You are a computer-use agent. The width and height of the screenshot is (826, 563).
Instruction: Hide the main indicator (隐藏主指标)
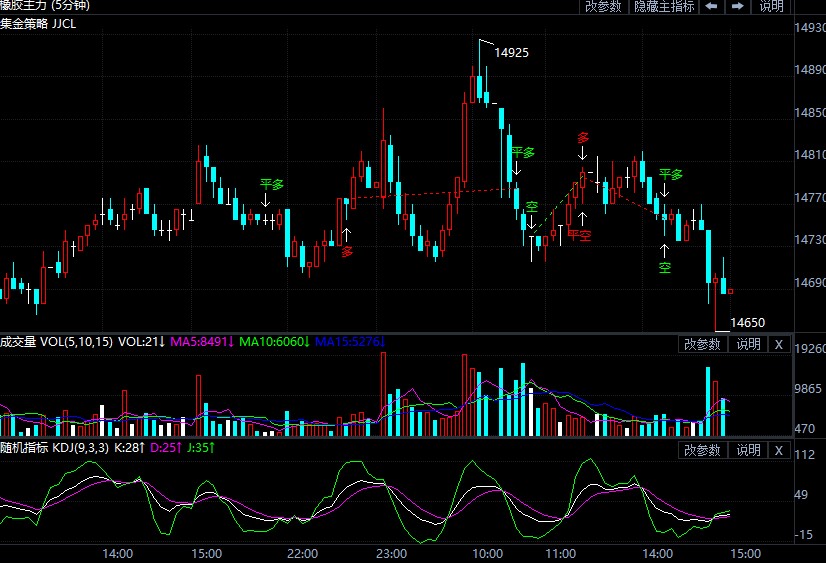664,6
